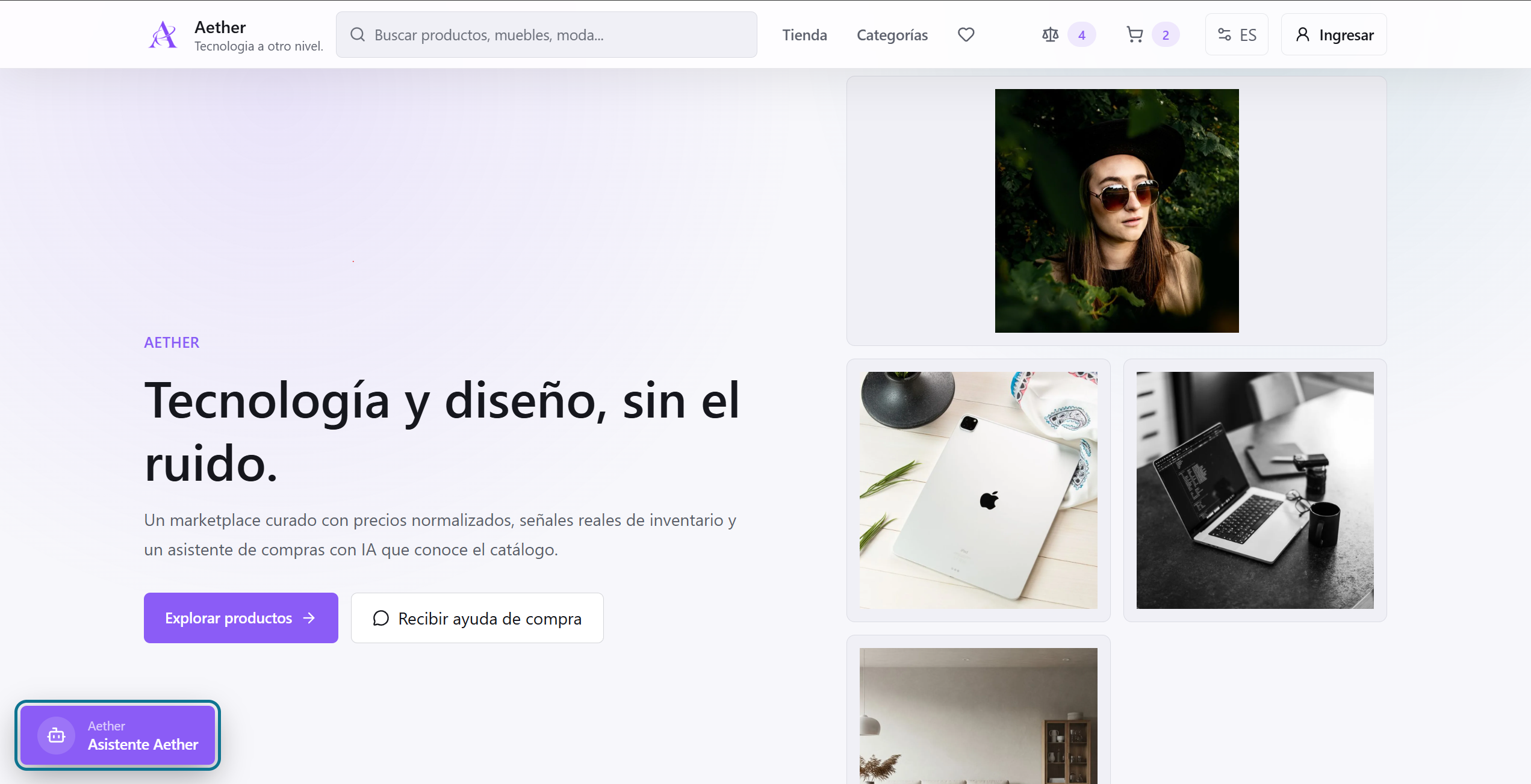This screenshot has height=784, width=1531.
Task: Click the Aether logo icon
Action: [163, 34]
